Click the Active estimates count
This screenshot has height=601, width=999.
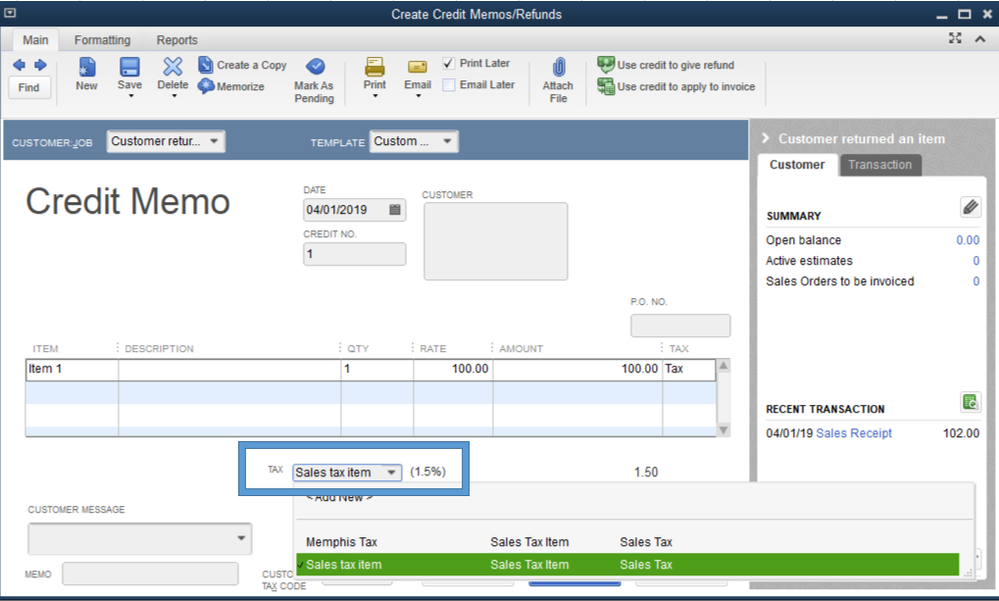975,261
